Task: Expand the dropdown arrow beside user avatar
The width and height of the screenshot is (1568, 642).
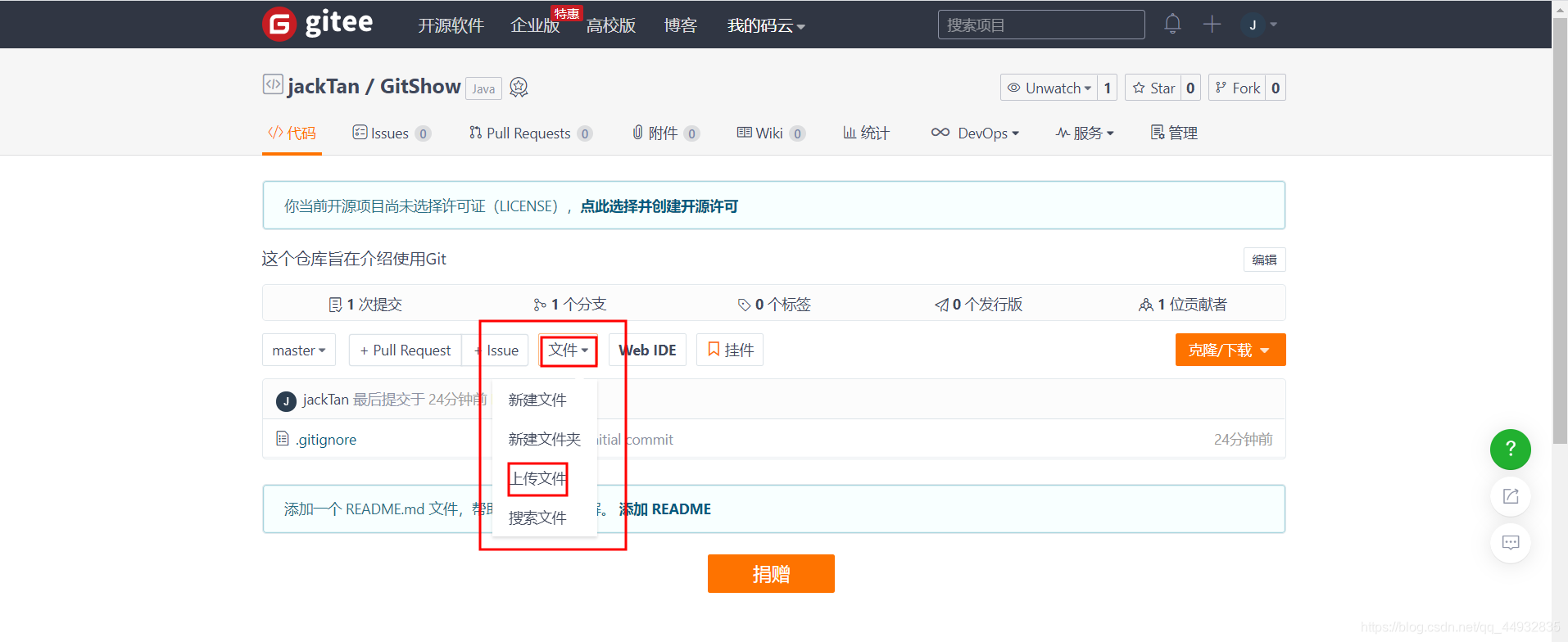Action: 1273,25
